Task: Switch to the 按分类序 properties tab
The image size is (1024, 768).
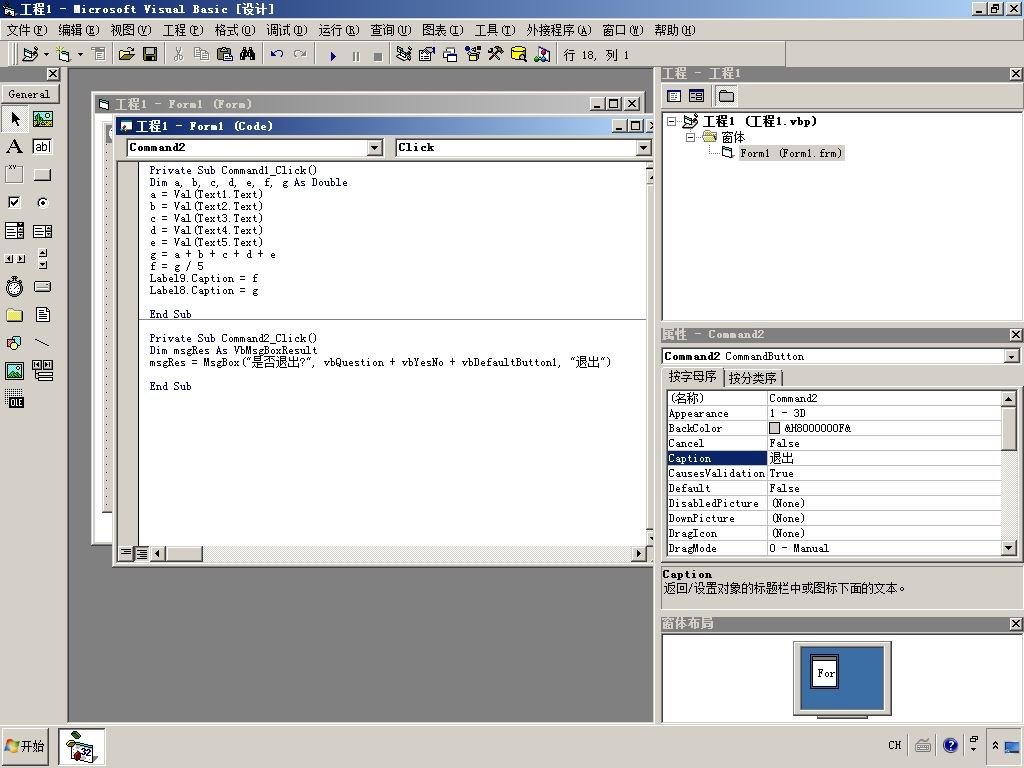Action: click(x=752, y=377)
